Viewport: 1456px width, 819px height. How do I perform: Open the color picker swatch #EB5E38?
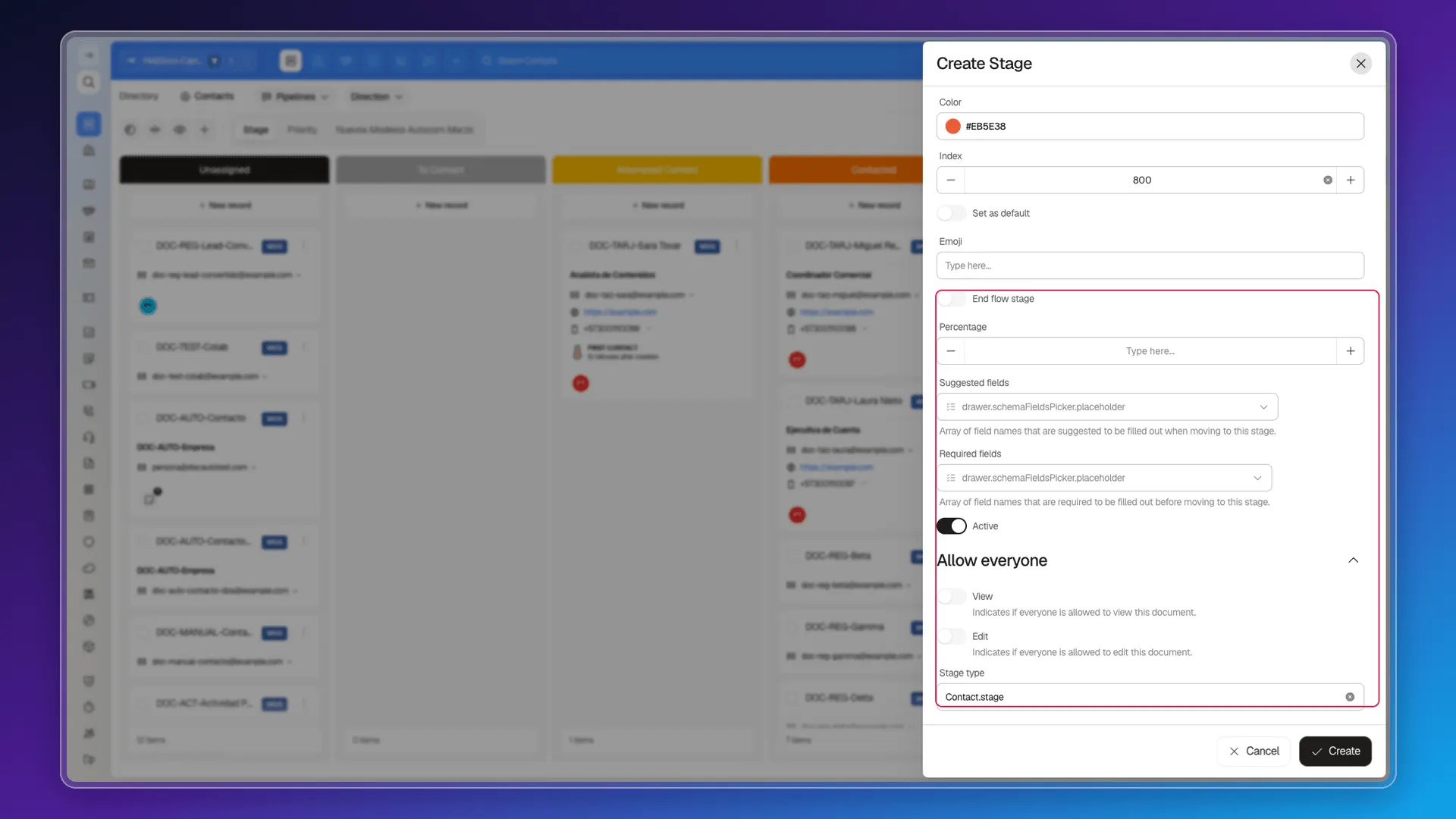point(952,127)
